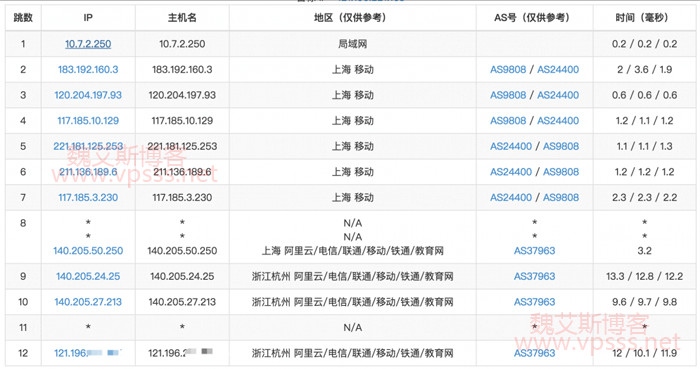Open AS37963 link in hop 12 row
The image size is (700, 369).
[x=534, y=353]
